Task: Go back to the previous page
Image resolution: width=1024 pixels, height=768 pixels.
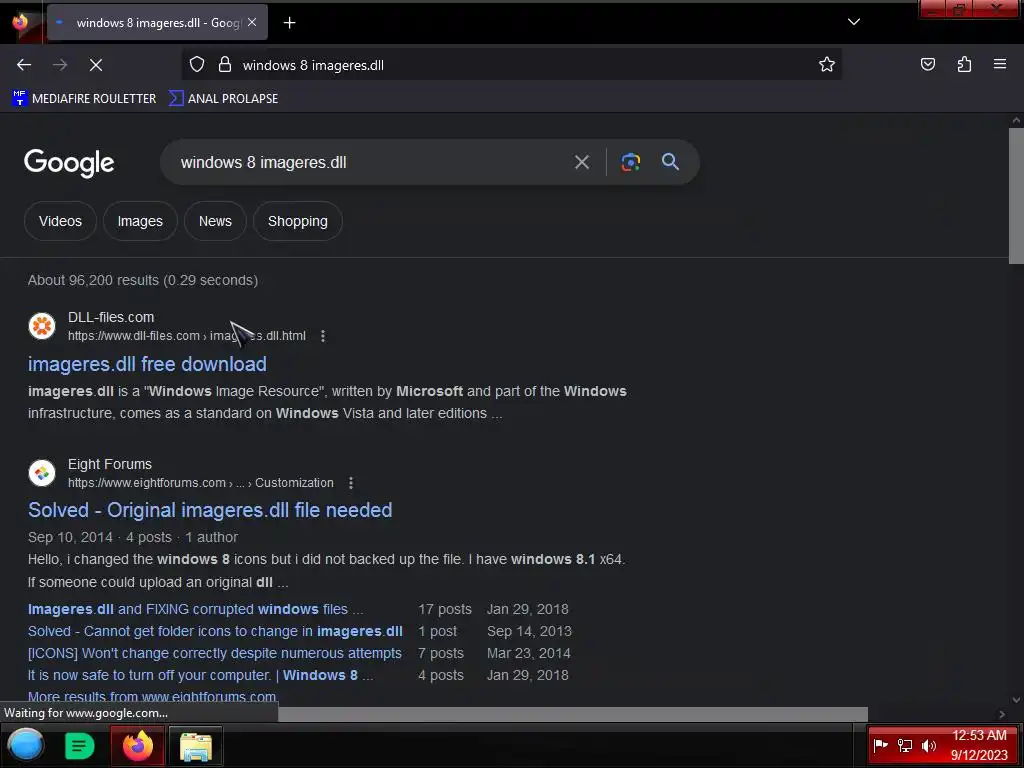Action: 24,65
